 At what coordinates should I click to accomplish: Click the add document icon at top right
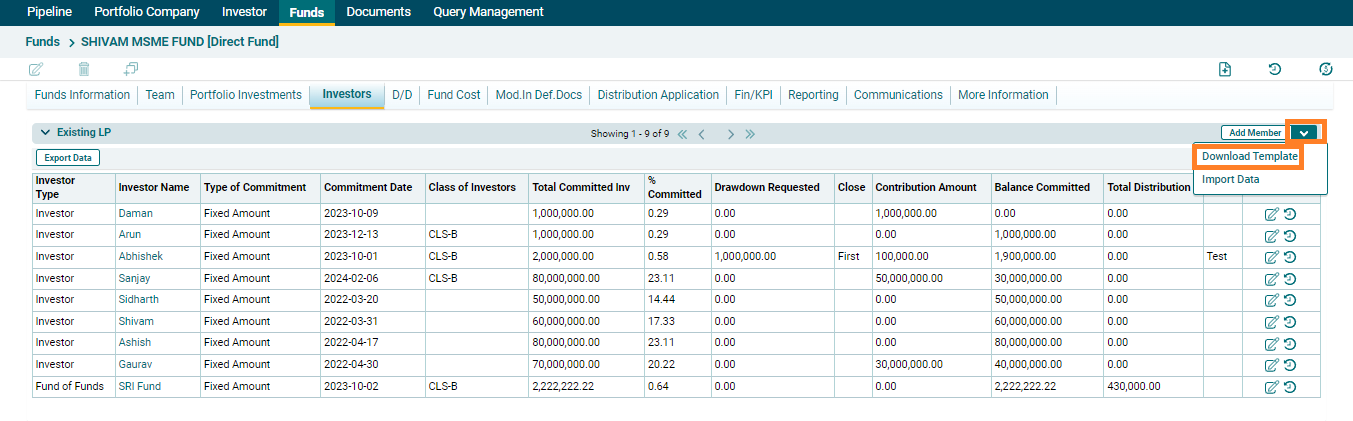[1225, 69]
